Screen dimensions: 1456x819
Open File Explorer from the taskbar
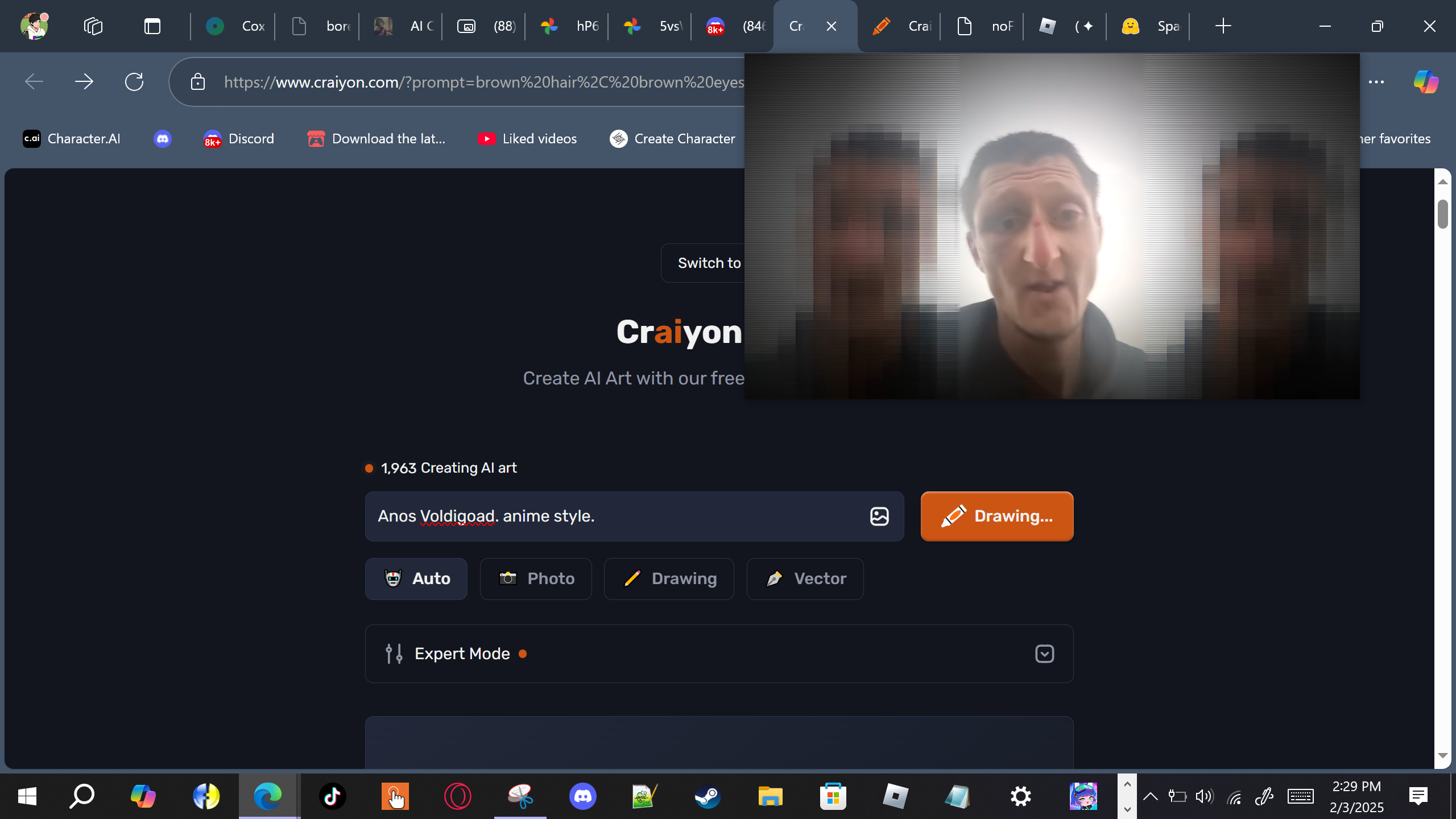point(771,796)
